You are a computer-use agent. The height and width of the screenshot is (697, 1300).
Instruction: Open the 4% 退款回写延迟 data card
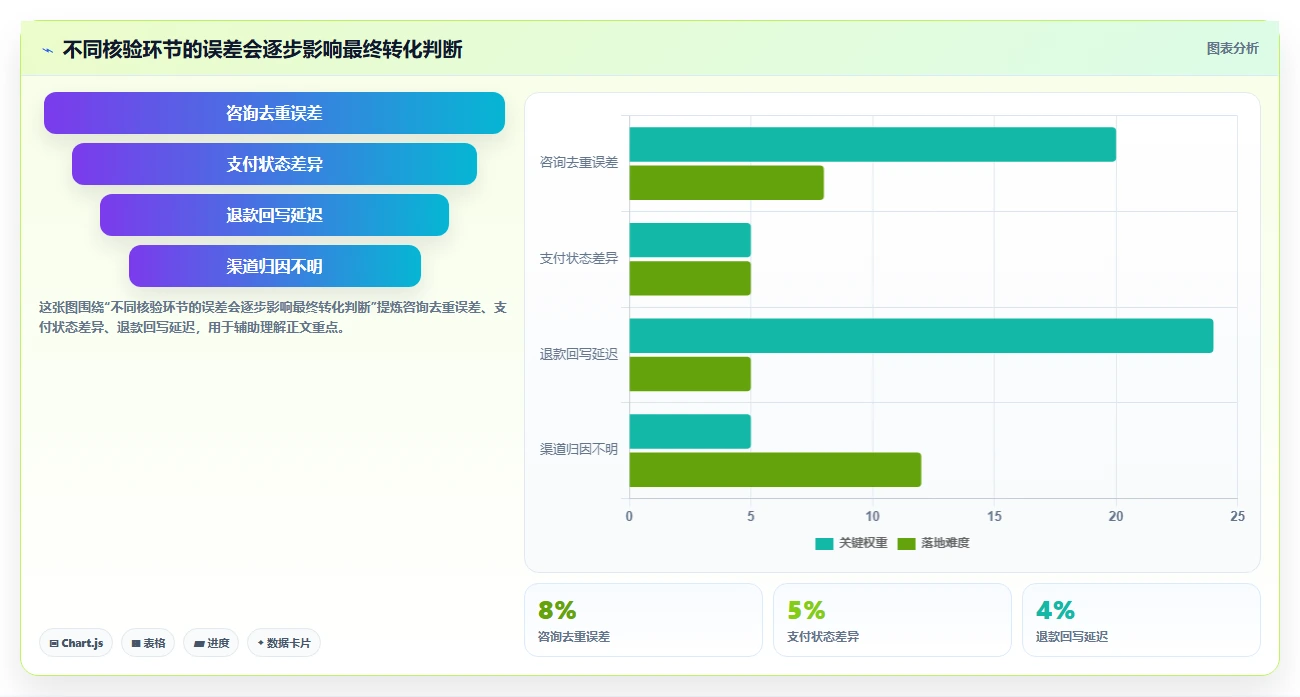[x=1141, y=620]
